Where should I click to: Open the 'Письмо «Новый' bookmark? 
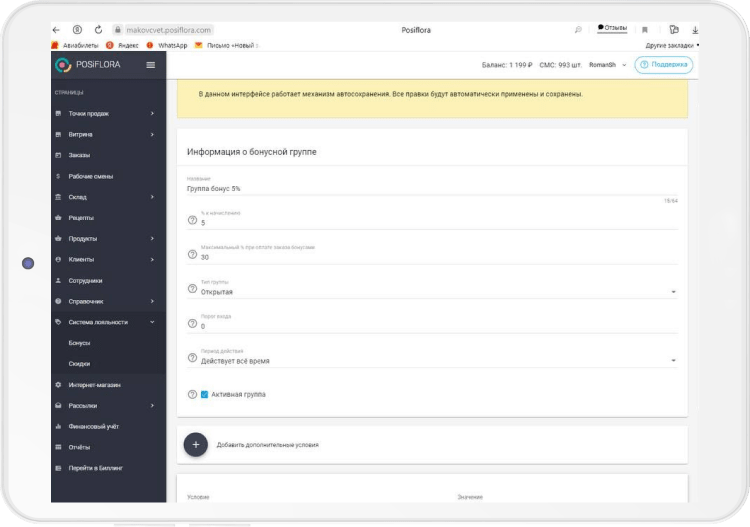tap(227, 45)
